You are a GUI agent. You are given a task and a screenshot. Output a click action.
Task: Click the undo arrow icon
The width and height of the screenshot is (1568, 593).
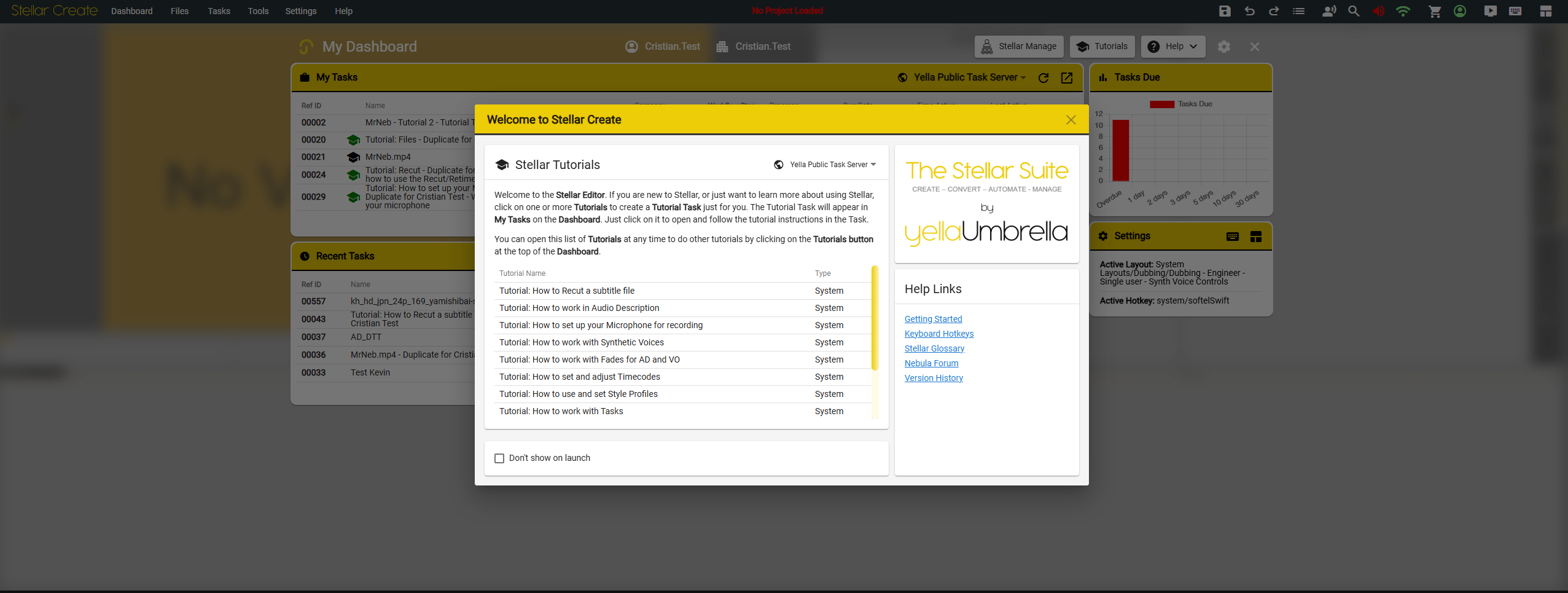tap(1249, 11)
